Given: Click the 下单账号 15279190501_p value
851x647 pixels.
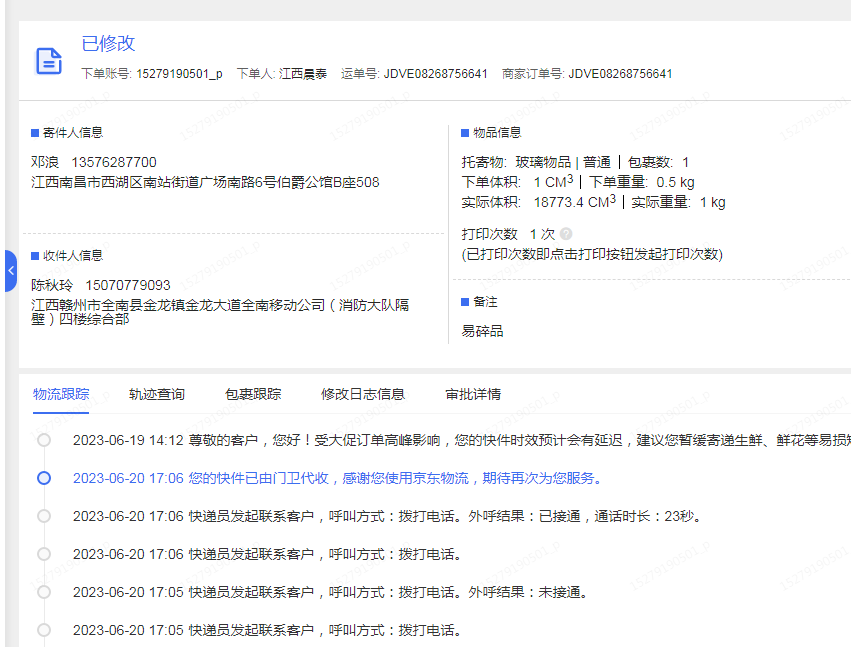Looking at the screenshot, I should click(x=179, y=74).
